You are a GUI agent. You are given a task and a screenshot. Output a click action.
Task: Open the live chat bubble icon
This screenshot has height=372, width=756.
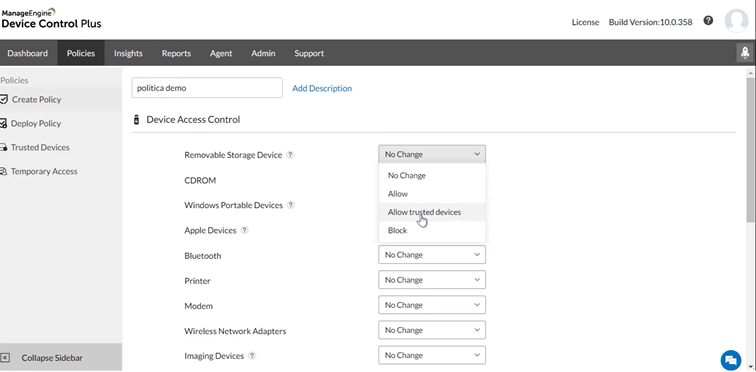click(x=731, y=360)
